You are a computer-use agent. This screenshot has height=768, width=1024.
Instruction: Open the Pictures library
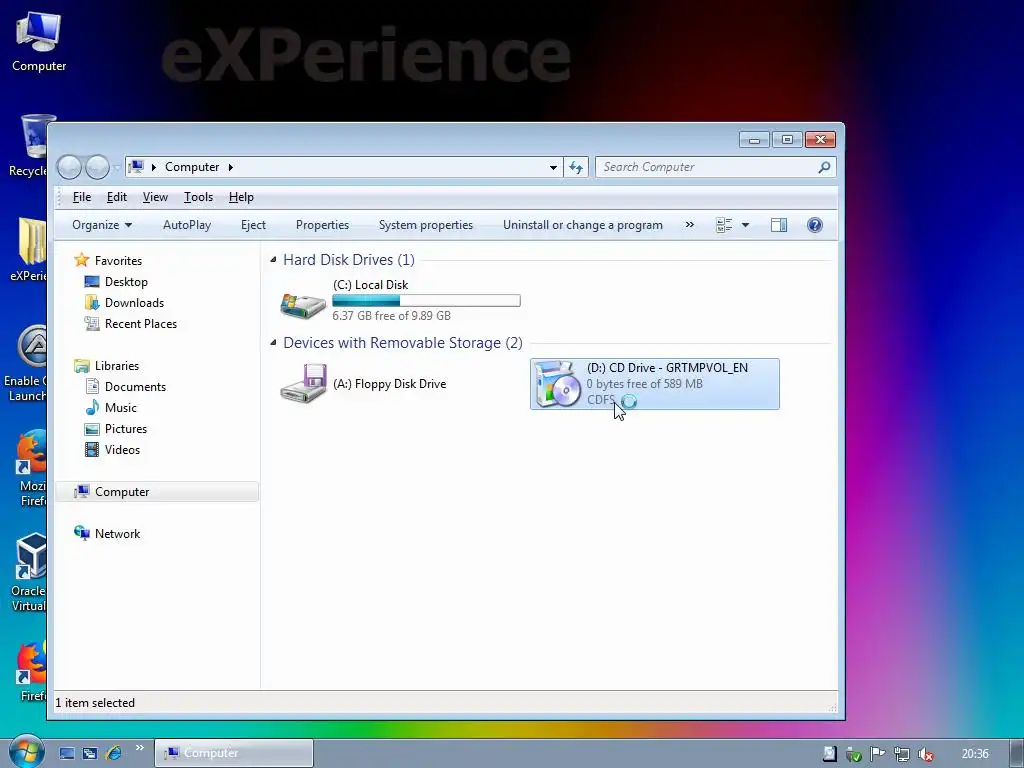pyautogui.click(x=125, y=428)
